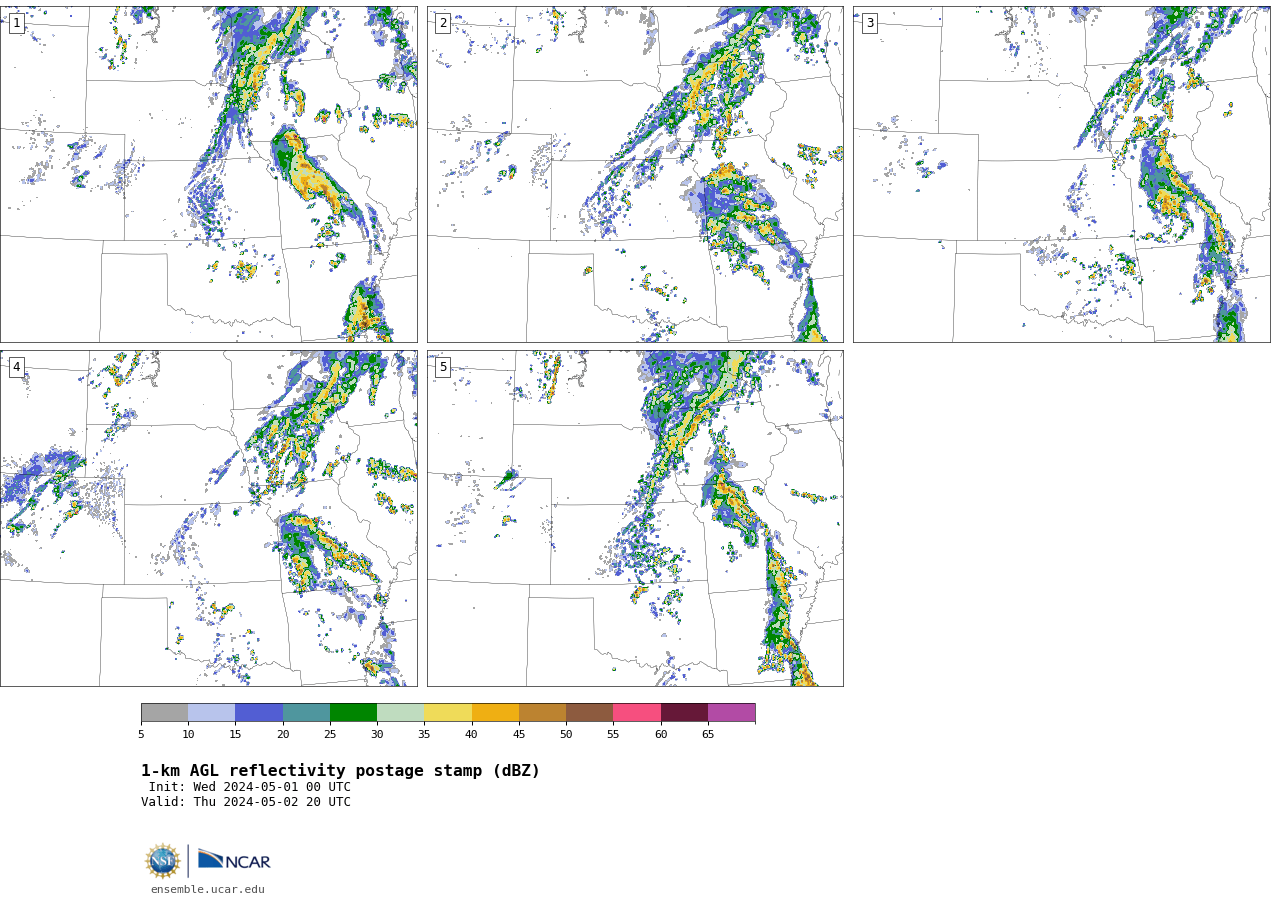
Task: Click the colorbar tick label 50
Action: click(566, 735)
